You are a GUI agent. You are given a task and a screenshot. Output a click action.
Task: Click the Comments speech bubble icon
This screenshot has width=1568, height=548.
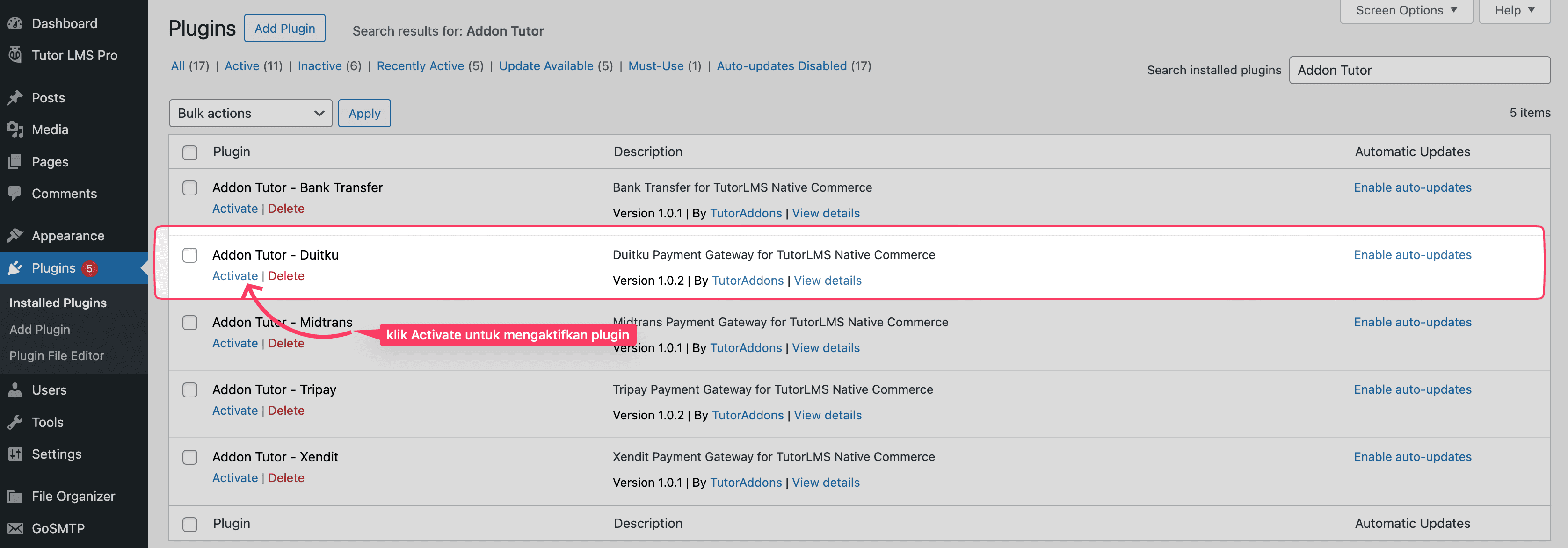click(x=15, y=194)
